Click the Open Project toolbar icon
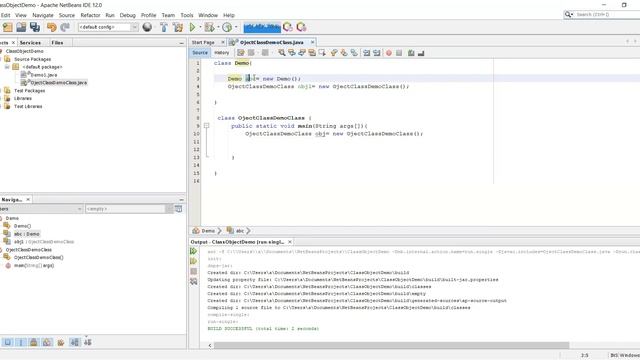Screen dimensions: 640x360 click(x=21, y=27)
